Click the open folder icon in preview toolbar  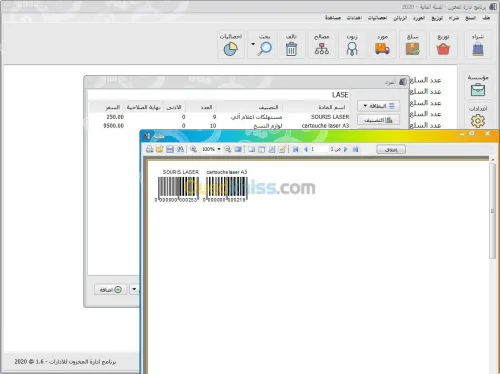pyautogui.click(x=159, y=149)
